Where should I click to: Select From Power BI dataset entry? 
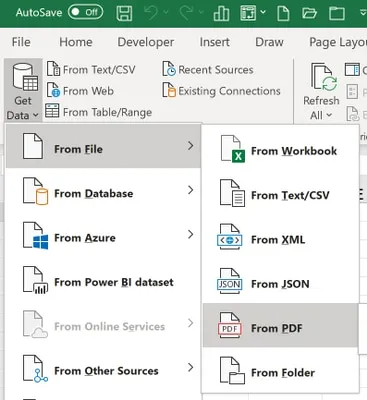coord(103,279)
